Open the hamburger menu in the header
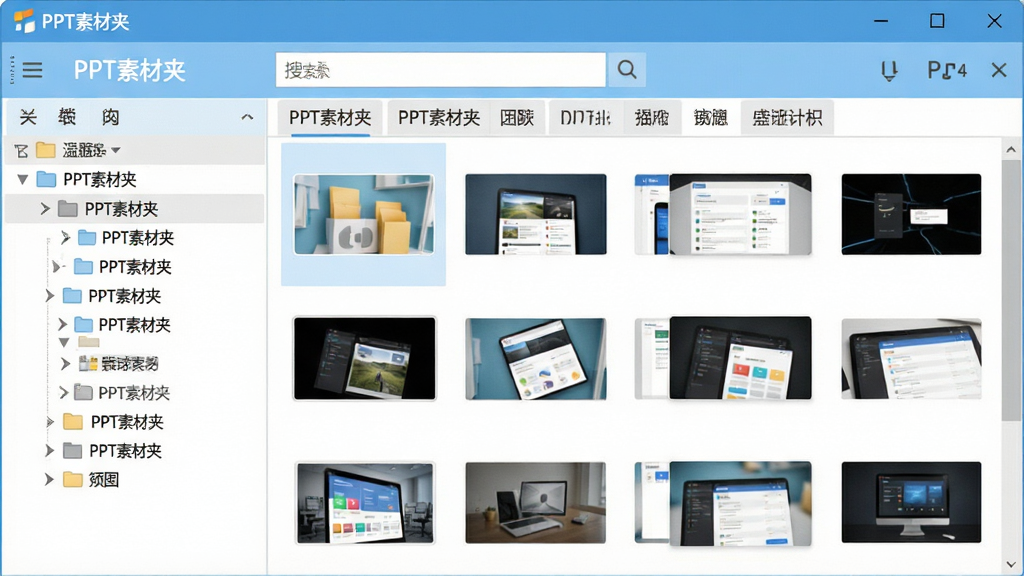This screenshot has width=1024, height=576. point(32,70)
